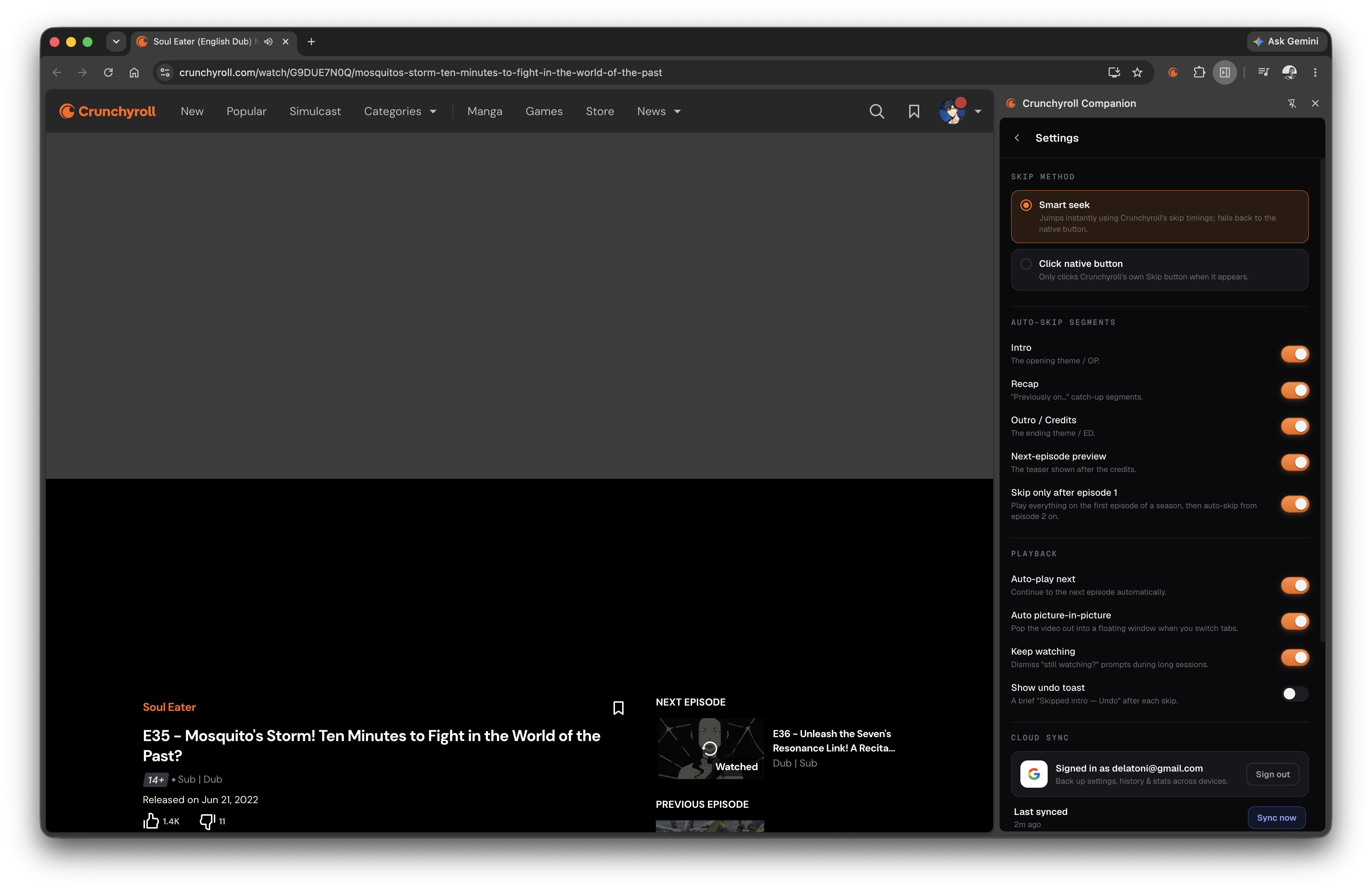Select the Smart seek skip method
1372x891 pixels.
[x=1159, y=217]
